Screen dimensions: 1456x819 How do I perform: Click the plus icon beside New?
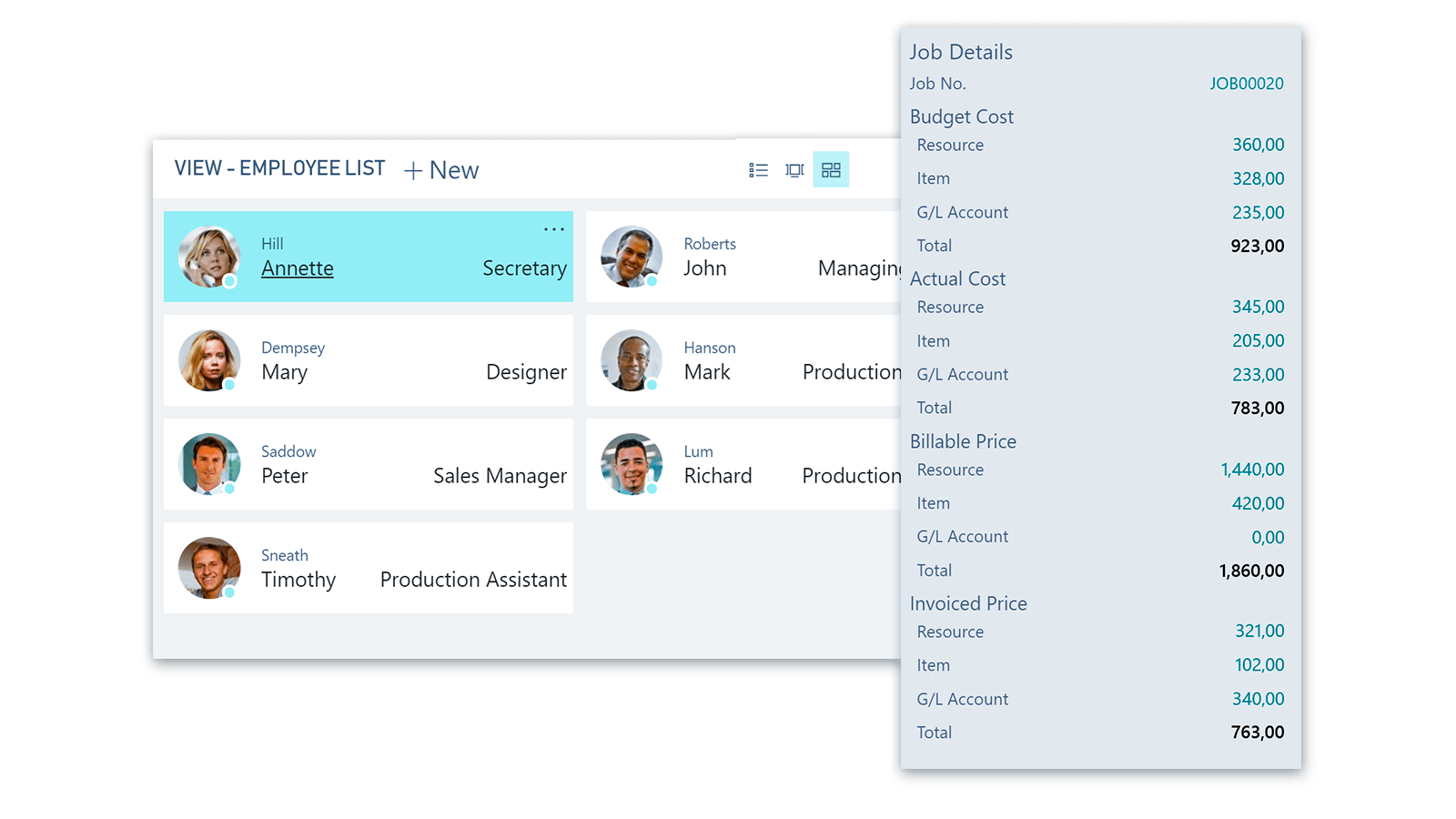(411, 170)
